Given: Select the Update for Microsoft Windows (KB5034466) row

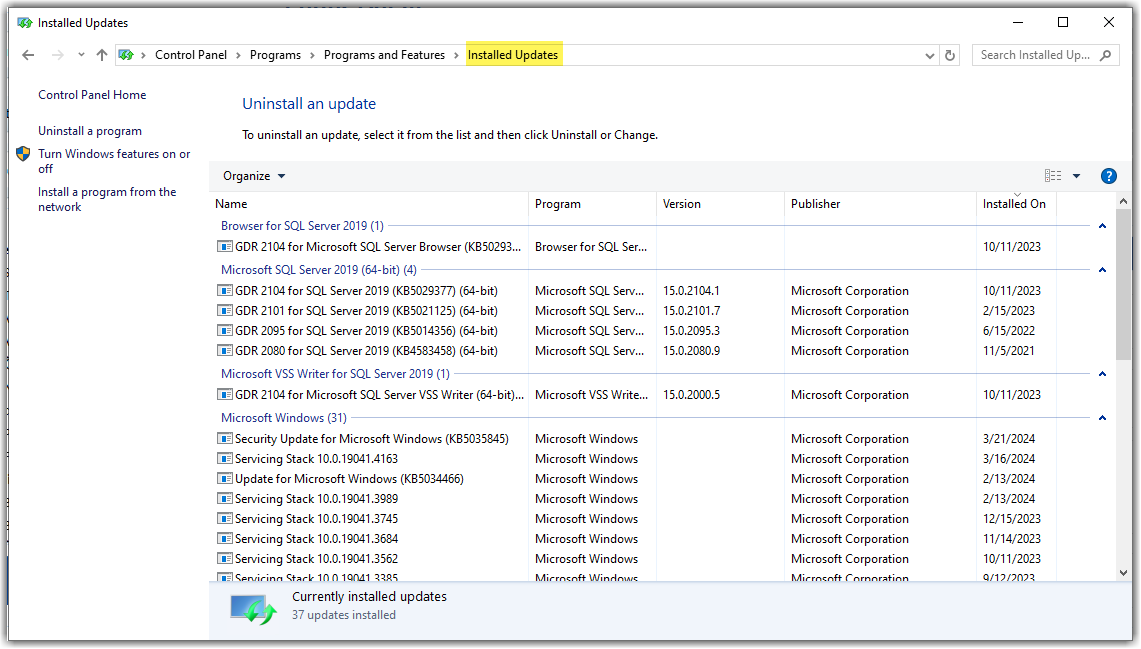Looking at the screenshot, I should pos(349,479).
